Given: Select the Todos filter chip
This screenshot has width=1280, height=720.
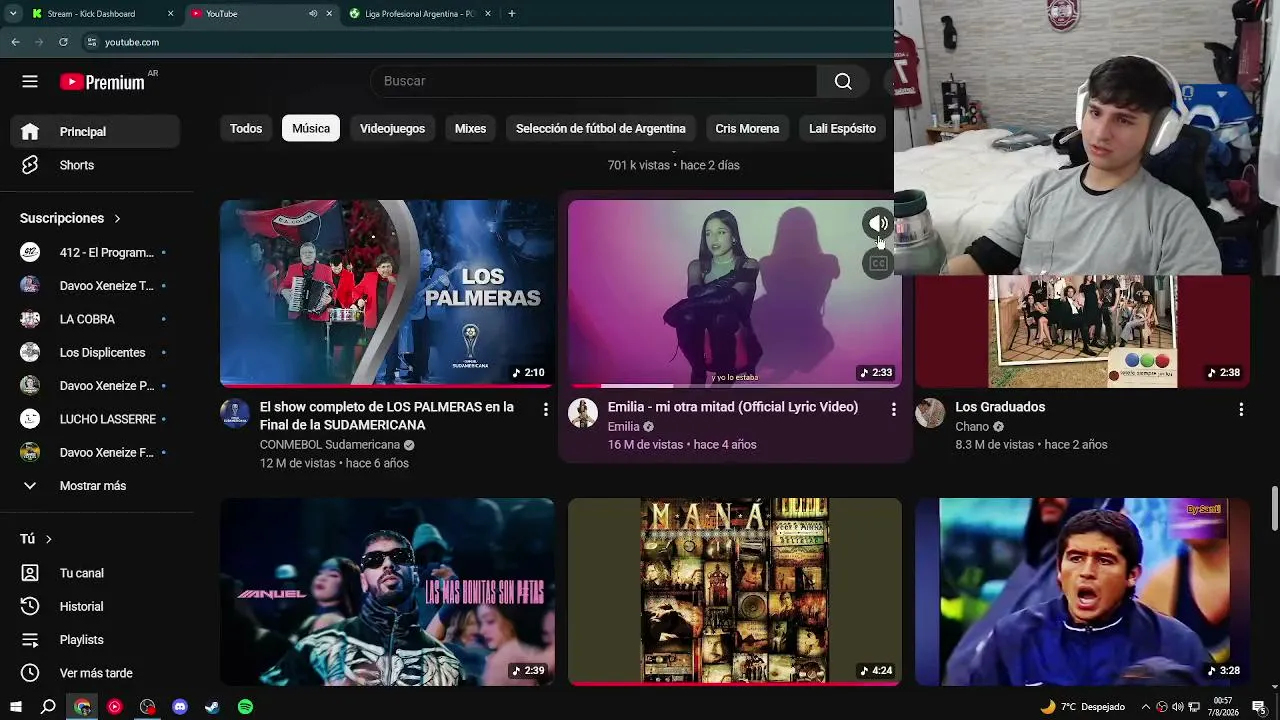Looking at the screenshot, I should [x=246, y=128].
